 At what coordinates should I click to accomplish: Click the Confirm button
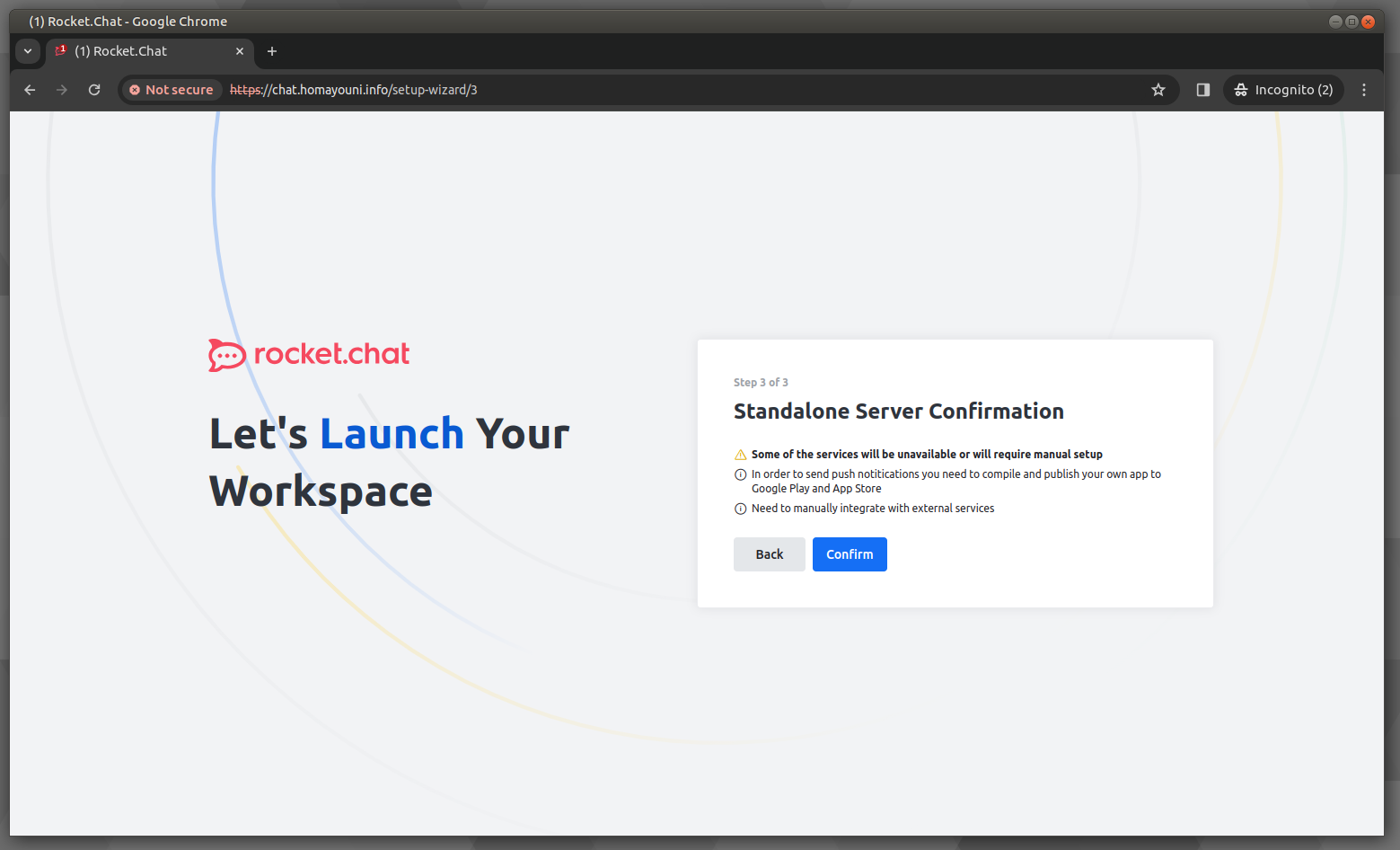point(850,554)
